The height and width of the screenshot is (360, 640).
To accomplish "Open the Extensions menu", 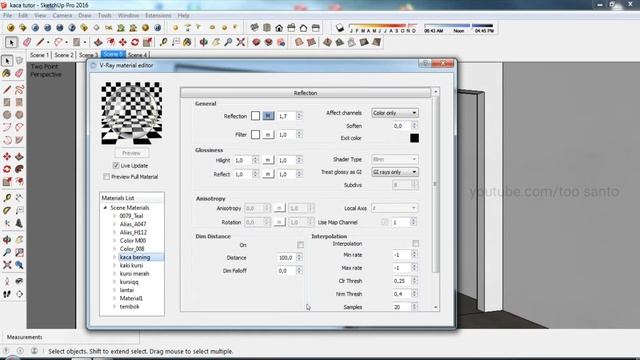I will [158, 16].
